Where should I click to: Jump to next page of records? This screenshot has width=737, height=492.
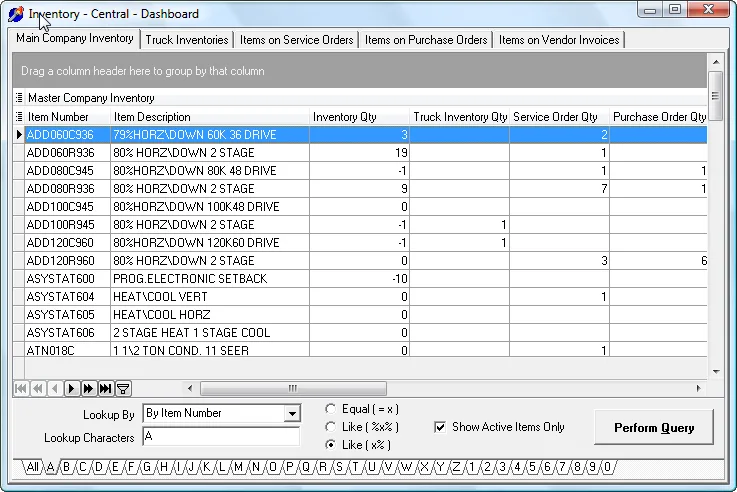[88, 389]
